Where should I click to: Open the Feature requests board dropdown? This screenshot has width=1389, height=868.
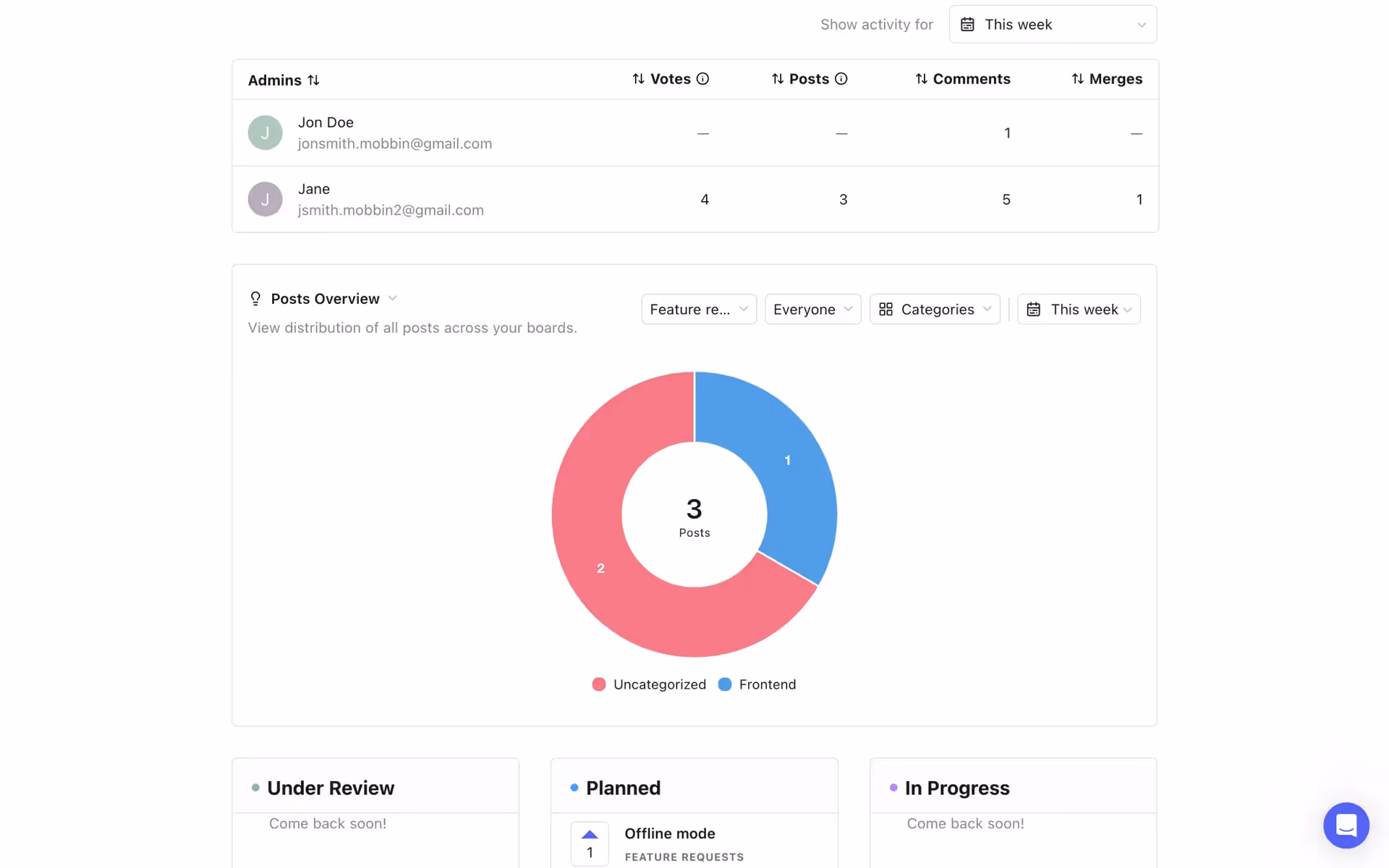coord(698,310)
